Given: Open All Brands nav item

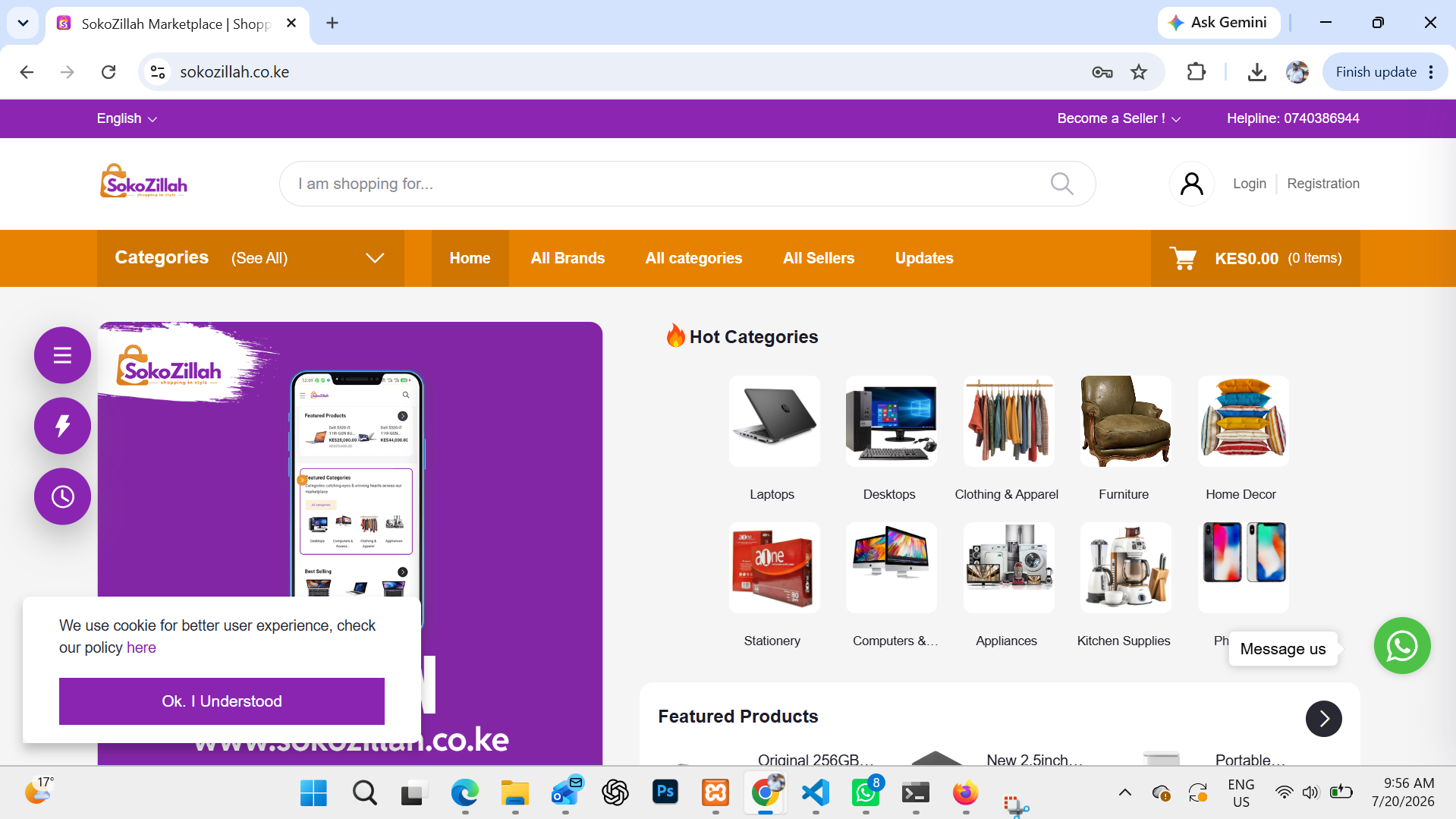Looking at the screenshot, I should tap(568, 258).
